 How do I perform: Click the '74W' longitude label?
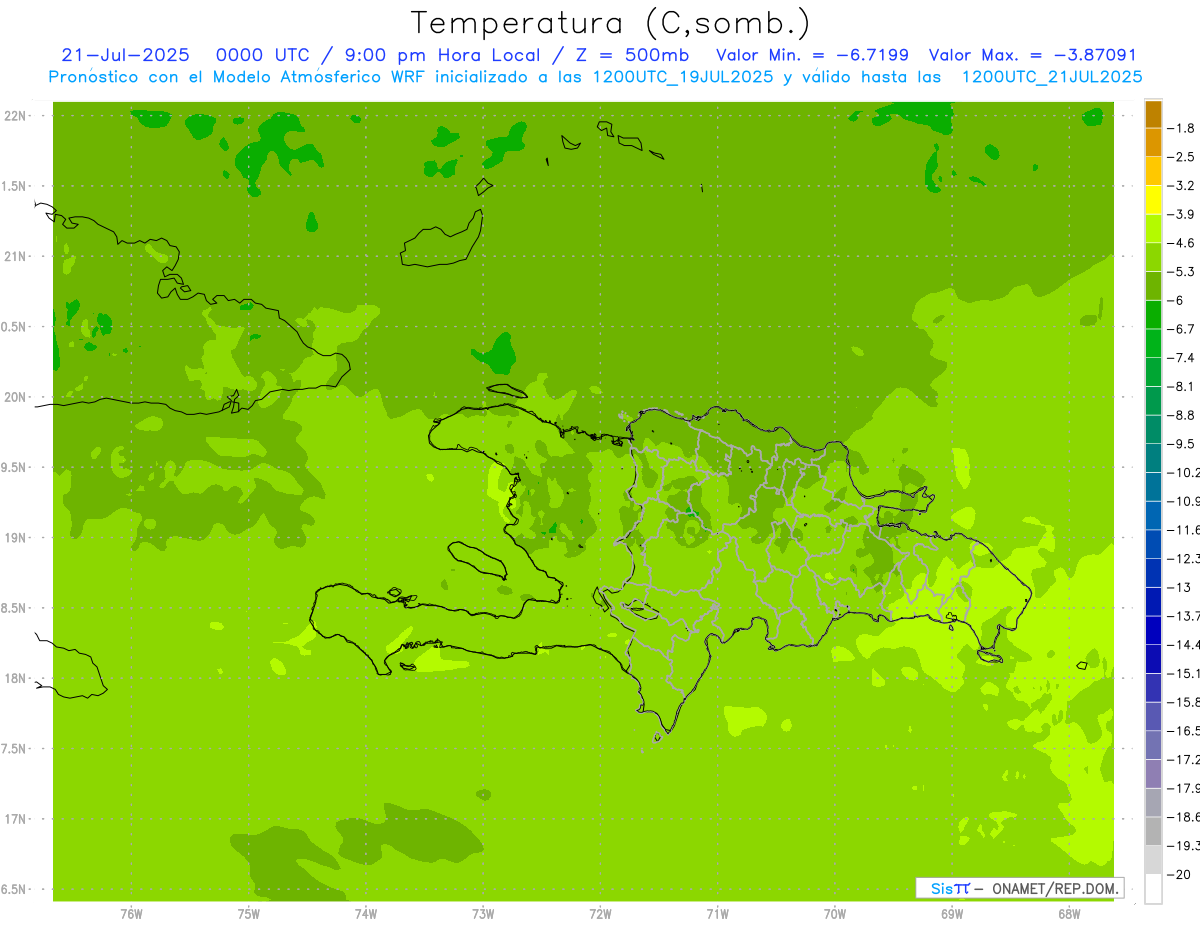[x=365, y=914]
